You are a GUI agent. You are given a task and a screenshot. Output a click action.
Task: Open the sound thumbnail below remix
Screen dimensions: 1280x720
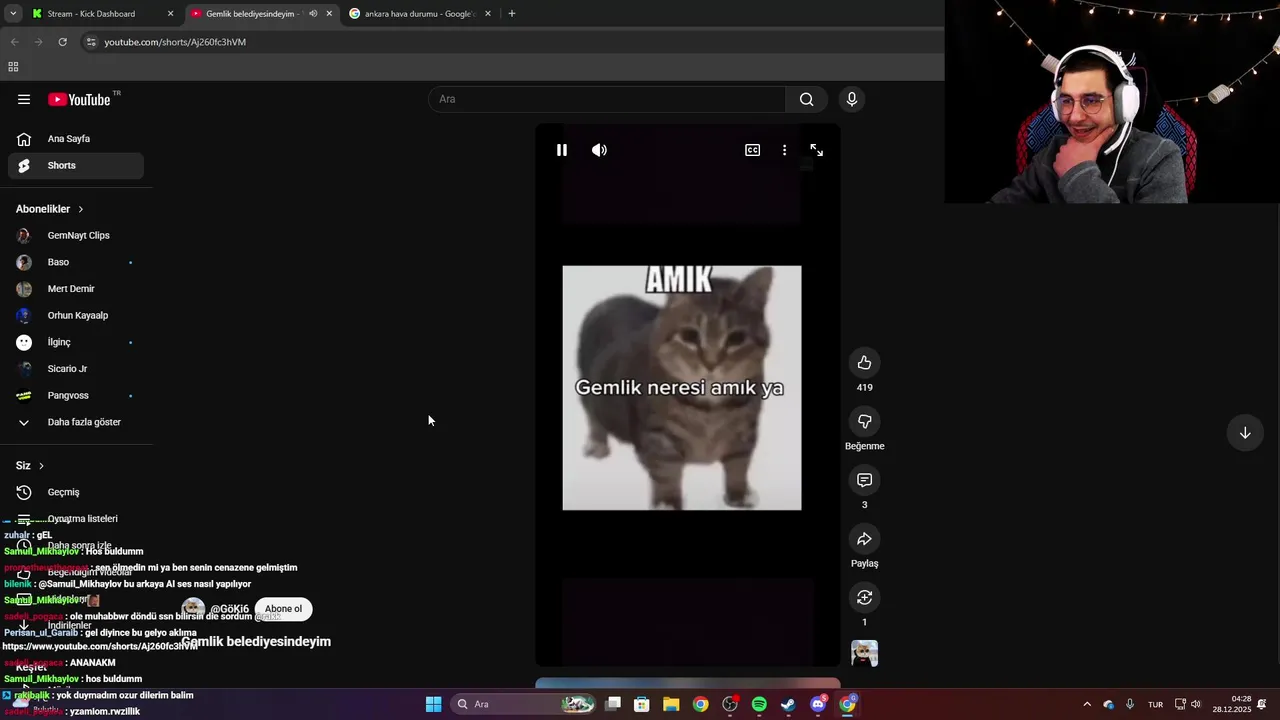865,653
